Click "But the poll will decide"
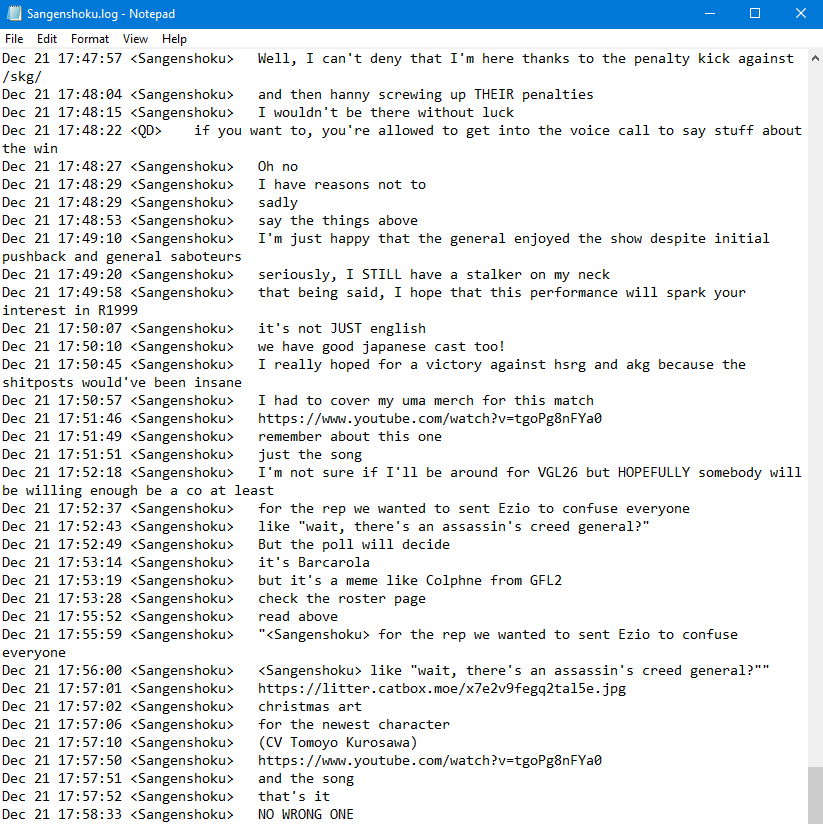 354,544
